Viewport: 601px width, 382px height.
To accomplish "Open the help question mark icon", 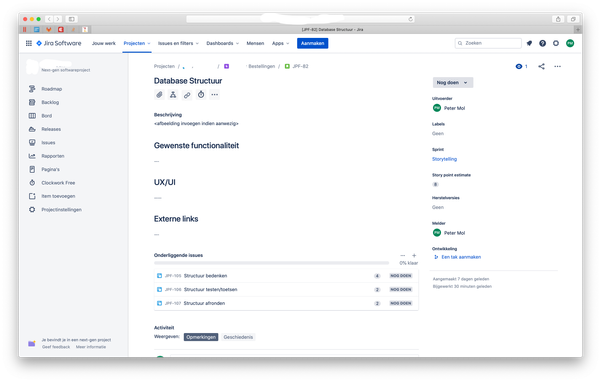I will 542,43.
